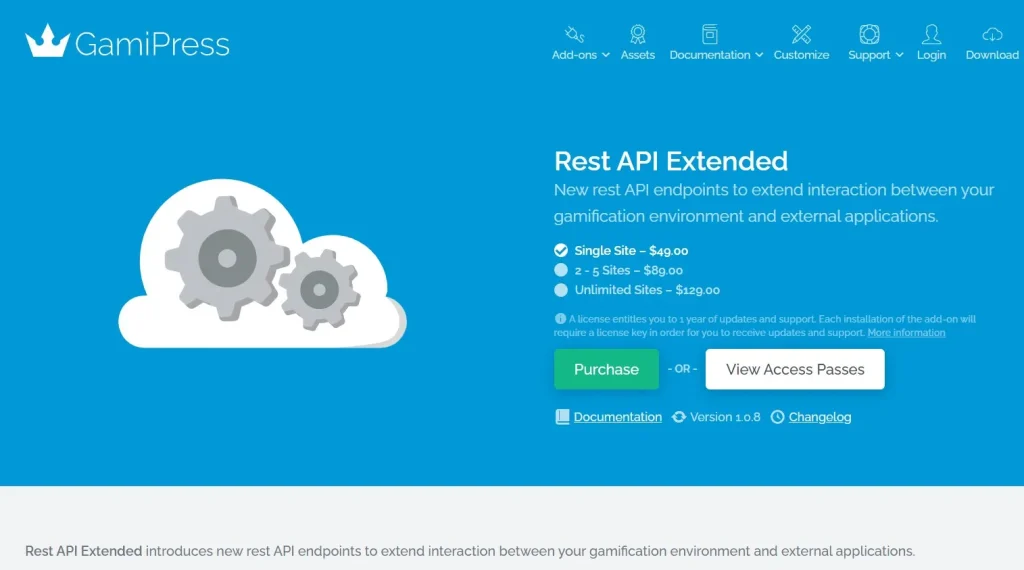Click the bold Rest API Extended text in description

pos(84,551)
